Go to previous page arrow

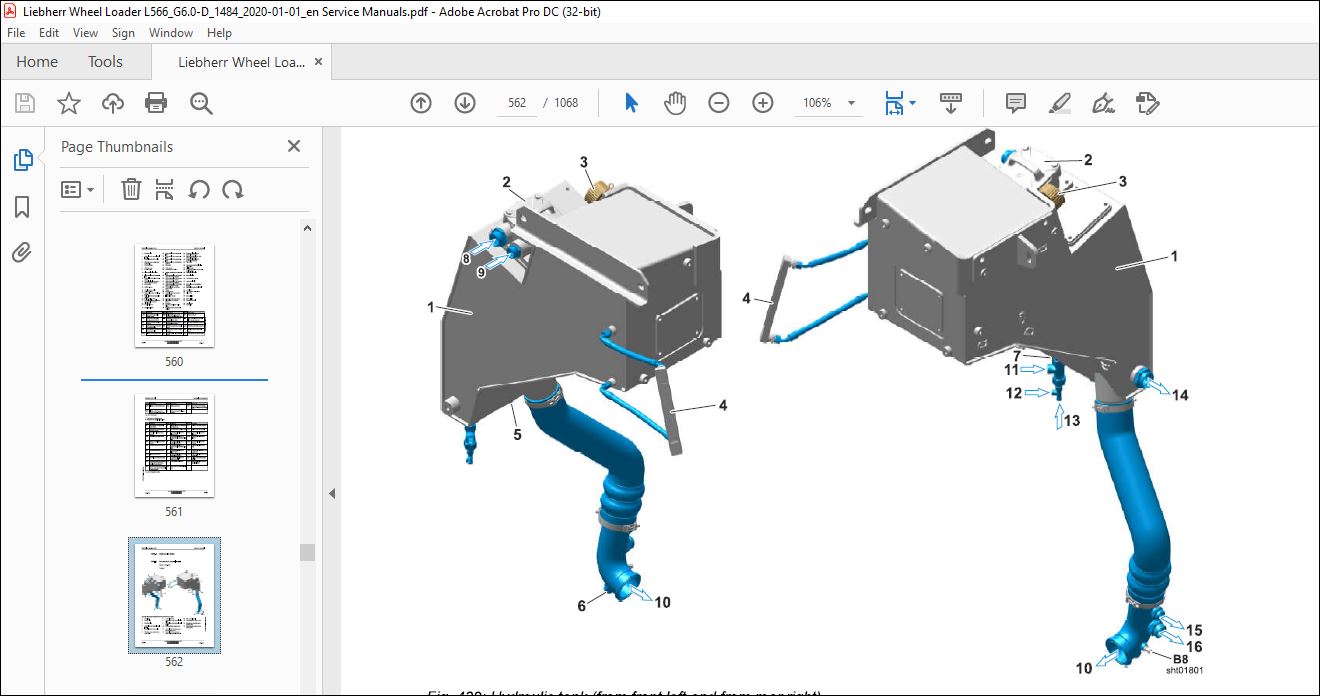421,103
